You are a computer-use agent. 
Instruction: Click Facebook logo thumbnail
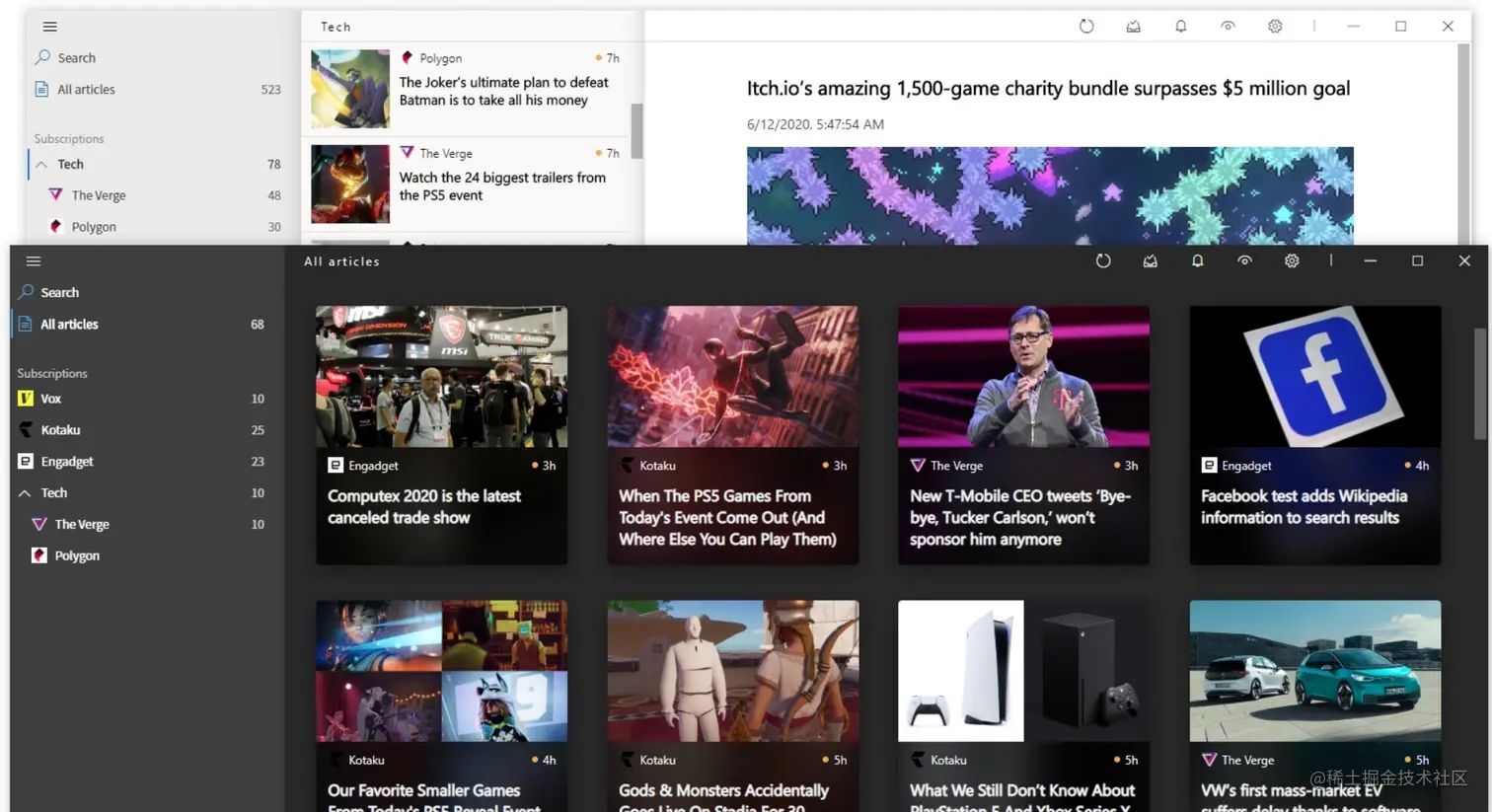coord(1315,377)
